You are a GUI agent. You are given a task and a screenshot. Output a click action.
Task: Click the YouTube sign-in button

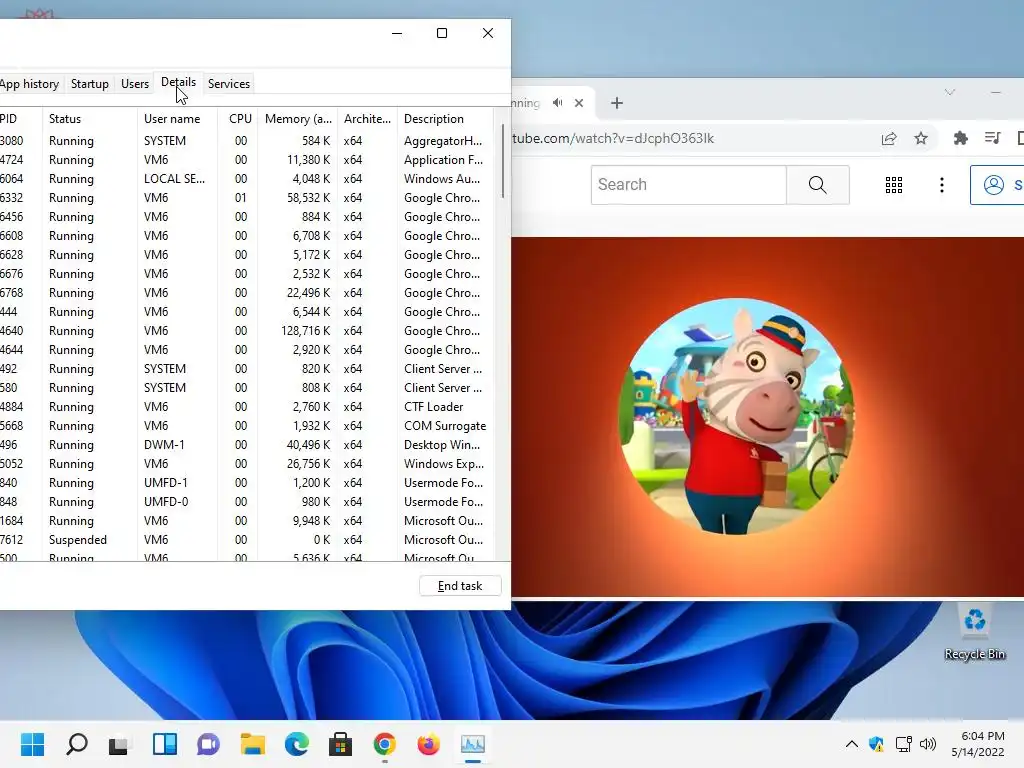pyautogui.click(x=999, y=185)
